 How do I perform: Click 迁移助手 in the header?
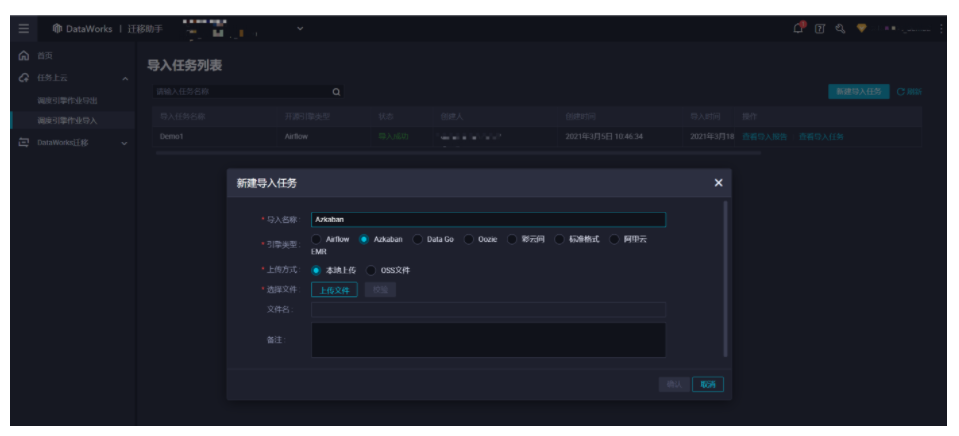pyautogui.click(x=145, y=29)
